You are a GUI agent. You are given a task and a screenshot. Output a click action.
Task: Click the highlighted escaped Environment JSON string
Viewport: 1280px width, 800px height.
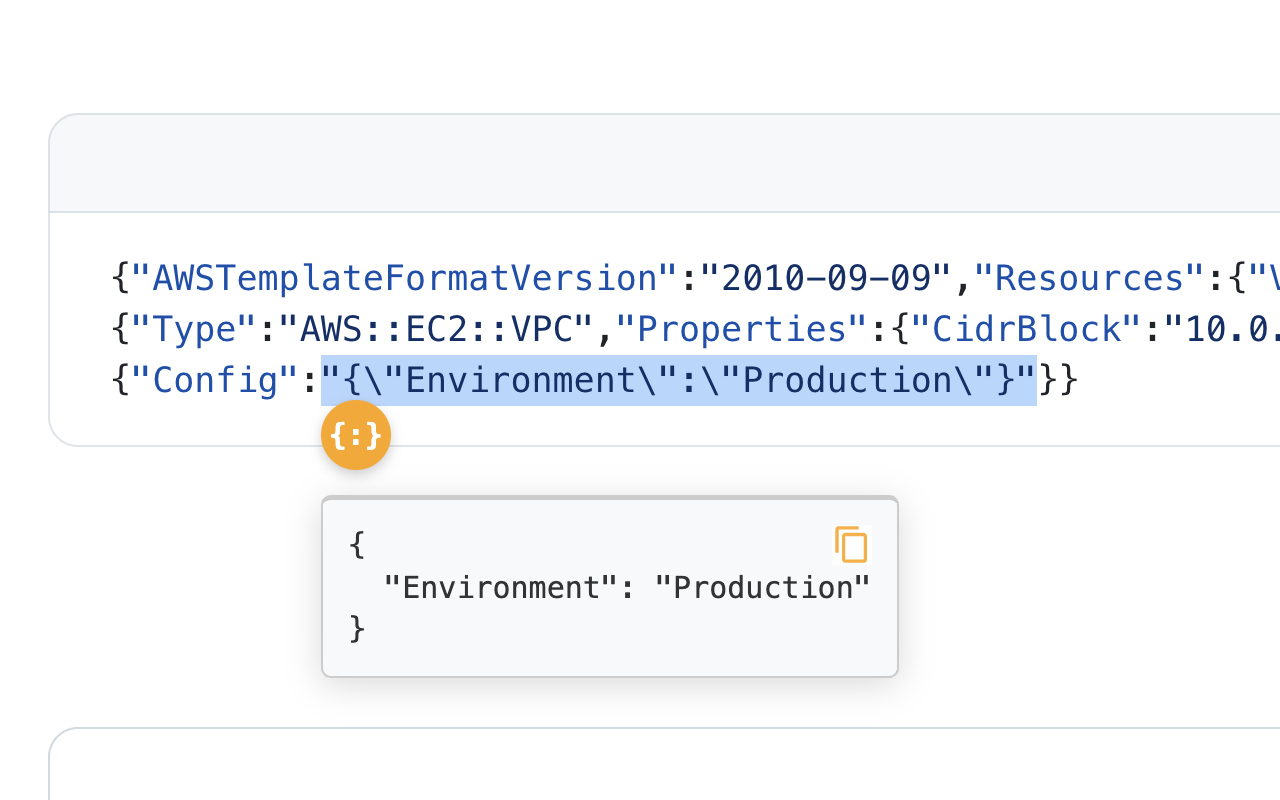(x=678, y=380)
